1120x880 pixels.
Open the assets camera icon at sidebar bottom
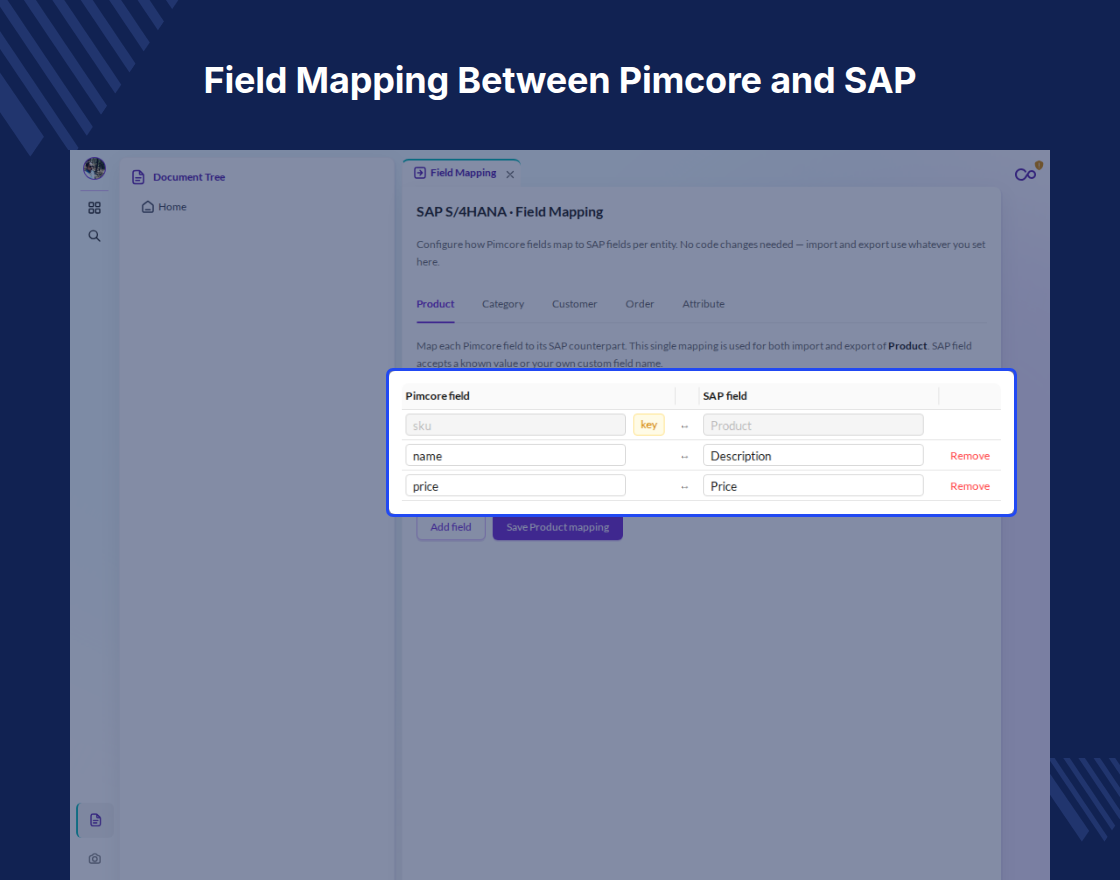point(94,859)
